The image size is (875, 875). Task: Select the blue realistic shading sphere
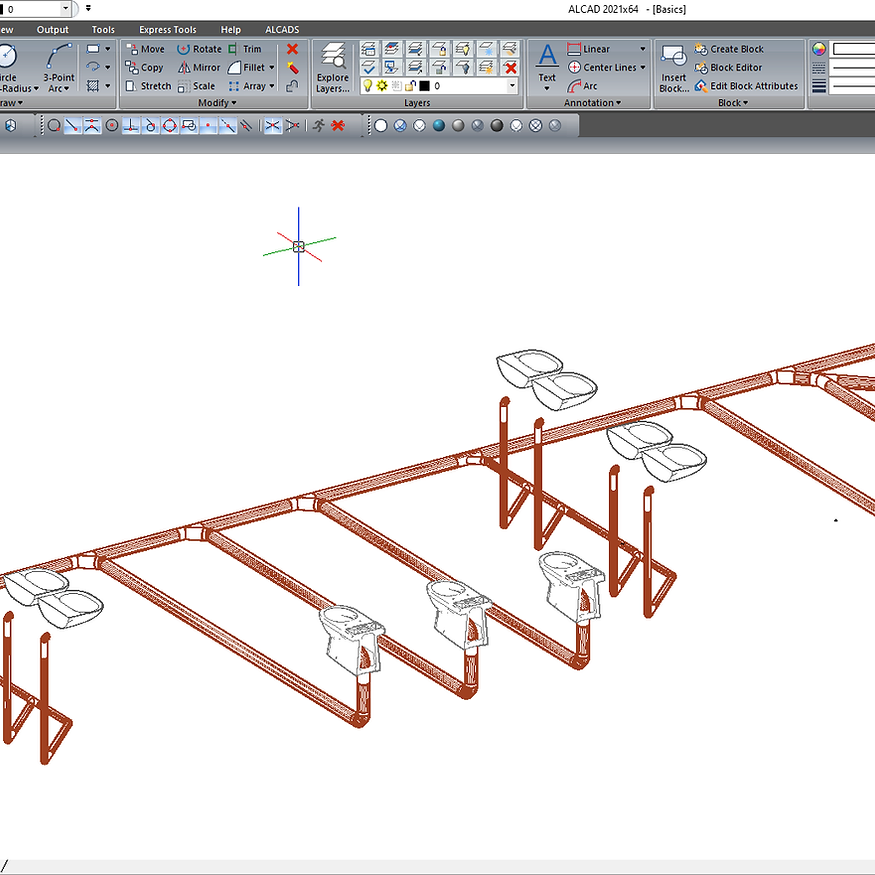[439, 126]
